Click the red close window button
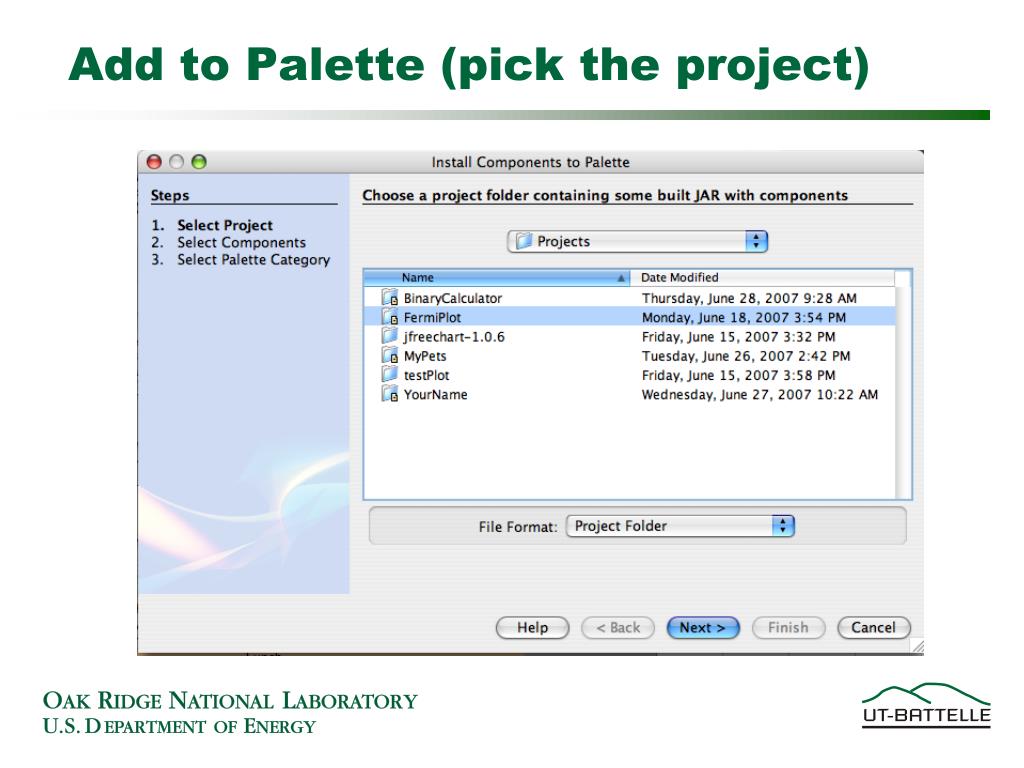 point(154,162)
